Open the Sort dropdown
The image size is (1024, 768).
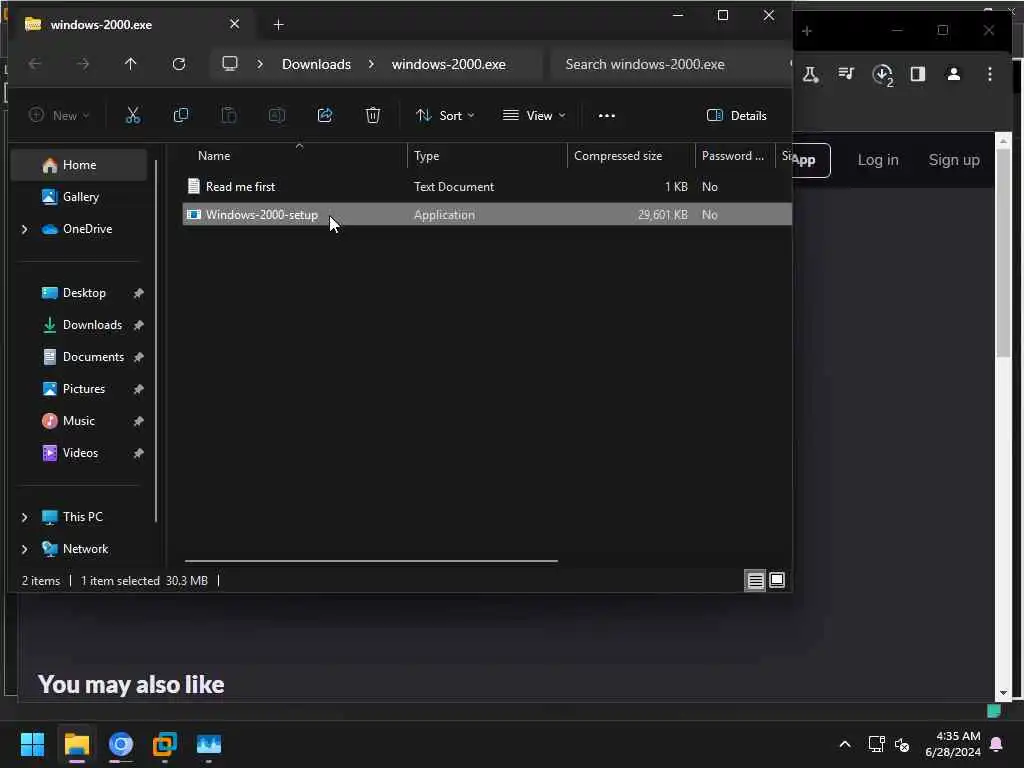coord(445,116)
